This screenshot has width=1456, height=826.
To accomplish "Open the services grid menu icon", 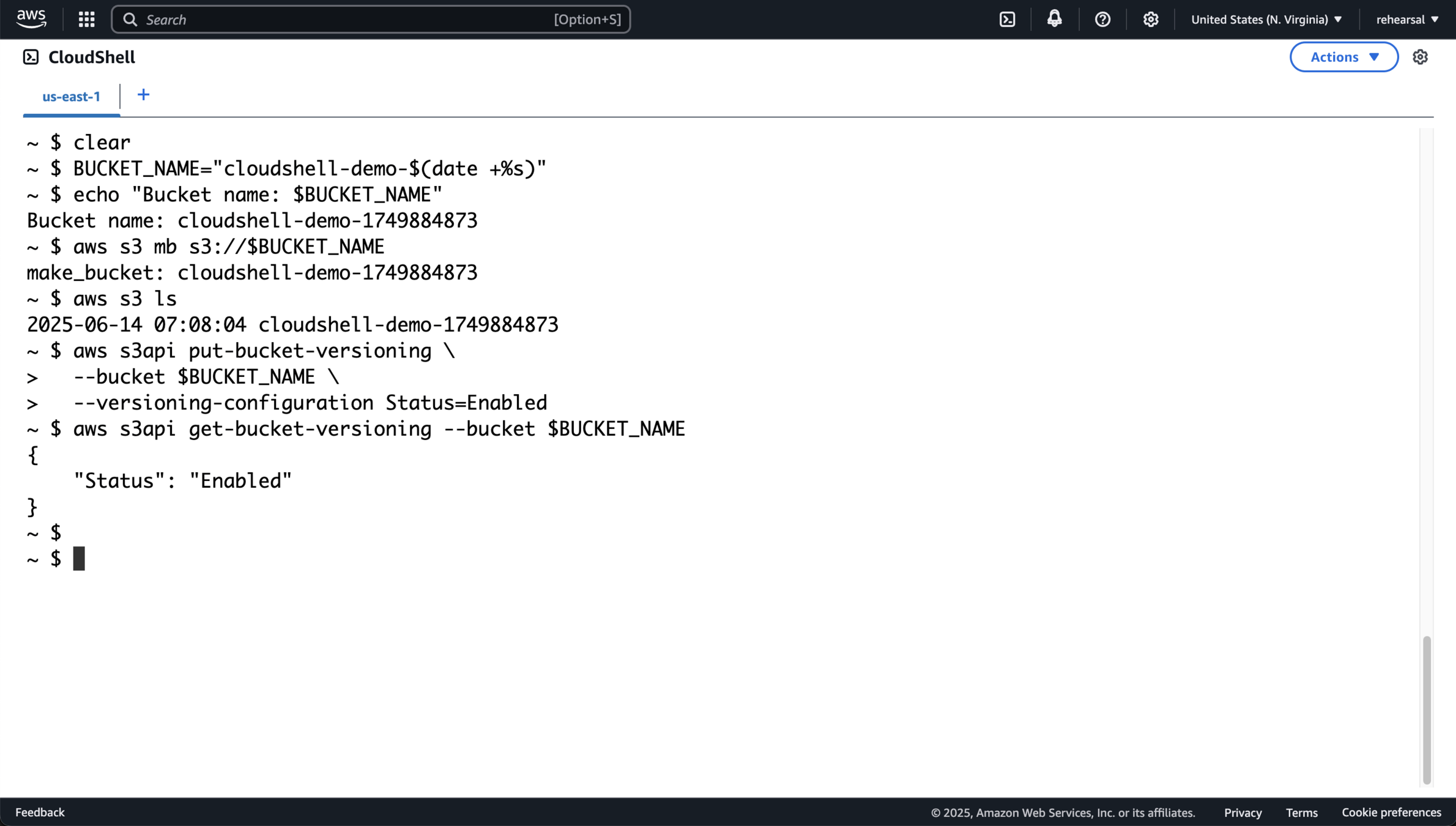I will pos(86,20).
